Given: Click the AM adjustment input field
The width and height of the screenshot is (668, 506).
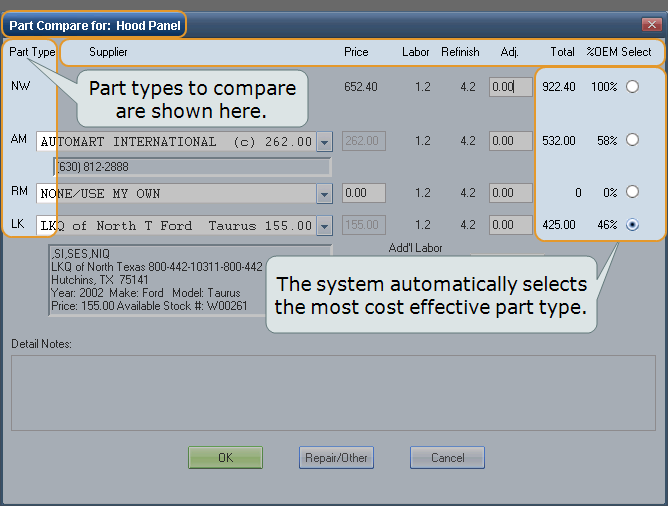Looking at the screenshot, I should (510, 141).
